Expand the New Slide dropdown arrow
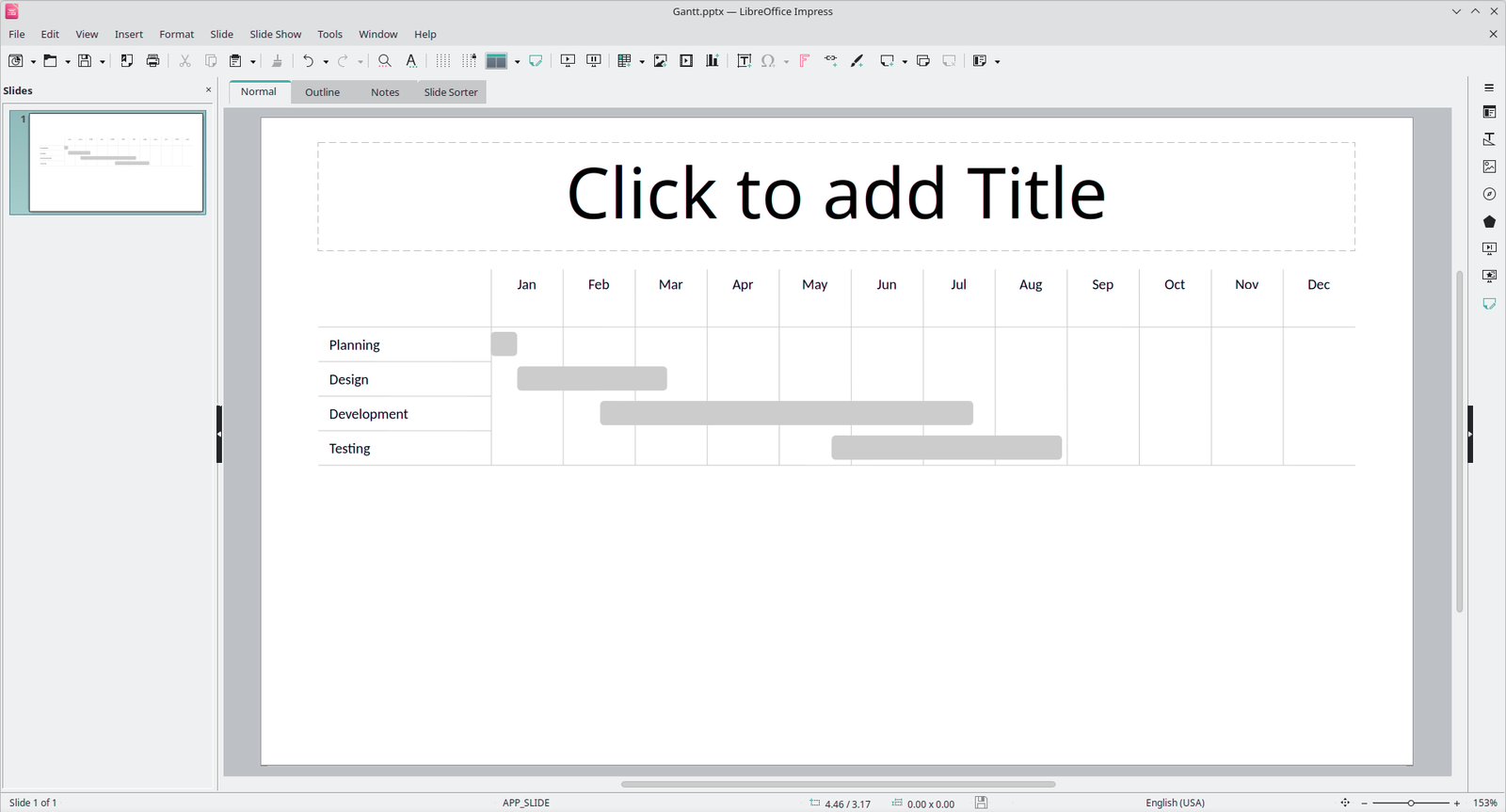The image size is (1506, 812). tap(905, 62)
